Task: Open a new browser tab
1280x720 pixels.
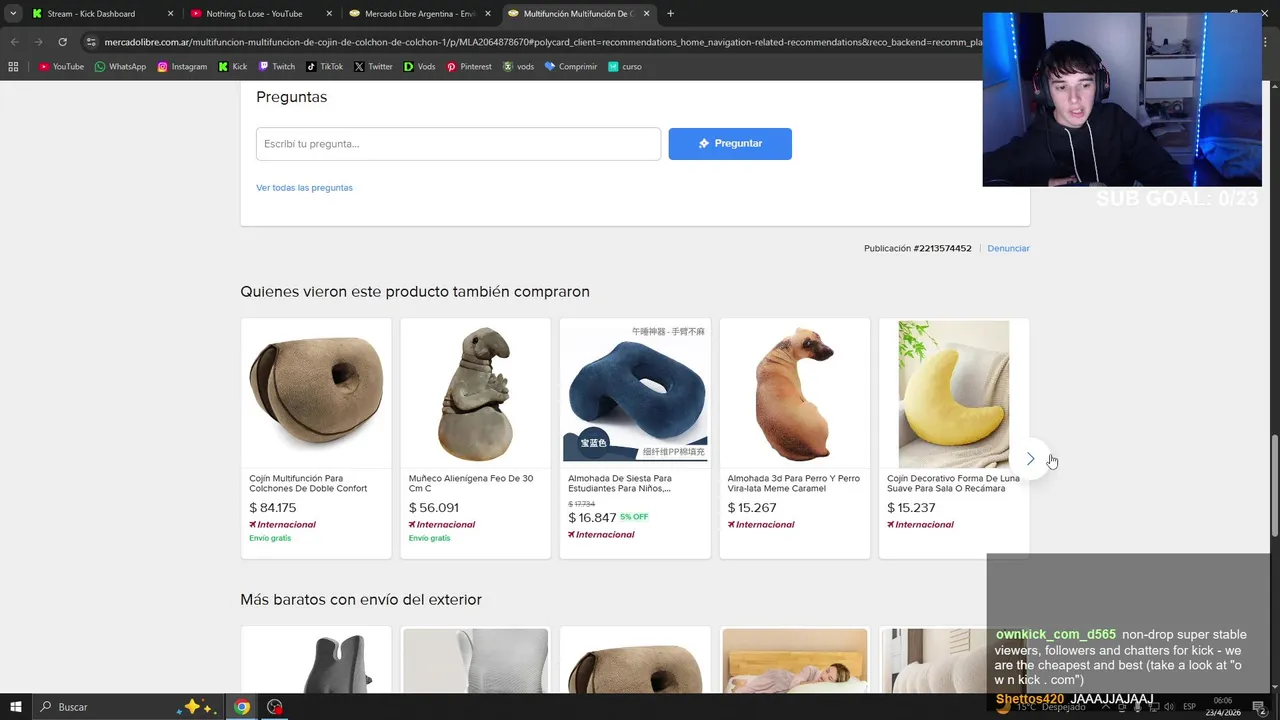Action: [670, 14]
